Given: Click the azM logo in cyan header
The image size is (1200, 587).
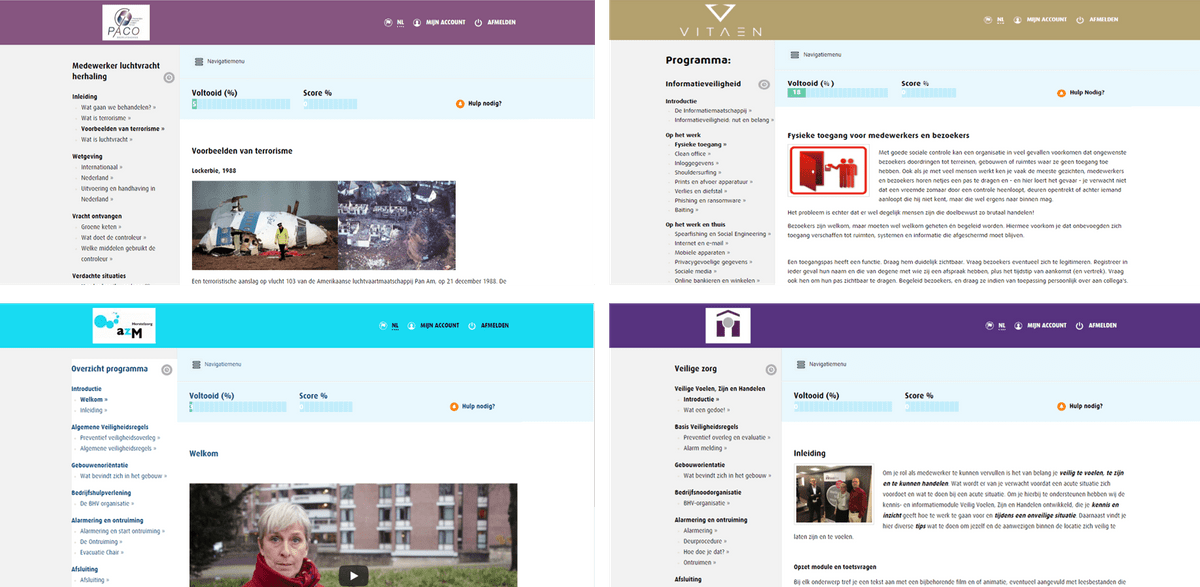Looking at the screenshot, I should 123,326.
